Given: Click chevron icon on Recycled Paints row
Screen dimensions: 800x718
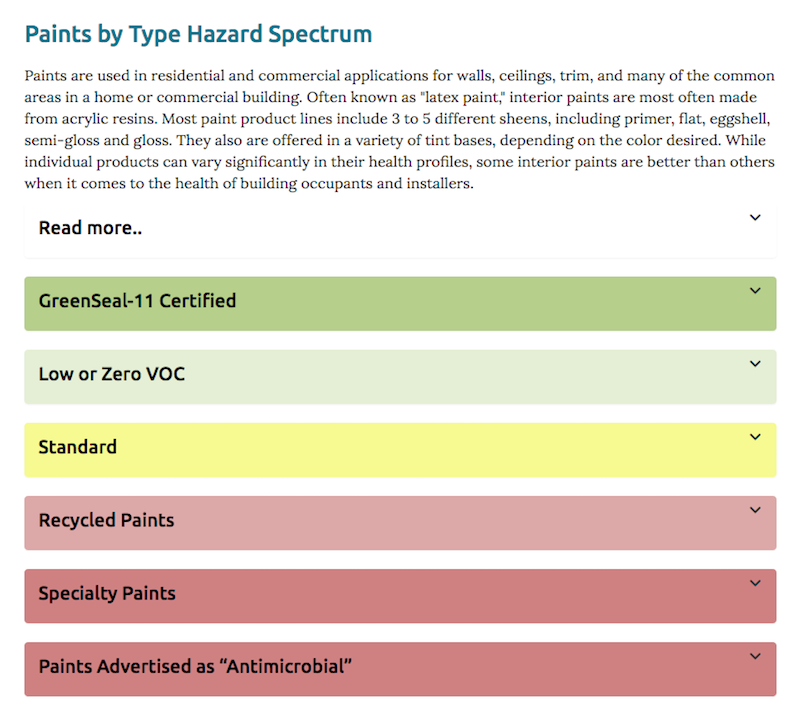Looking at the screenshot, I should point(755,510).
